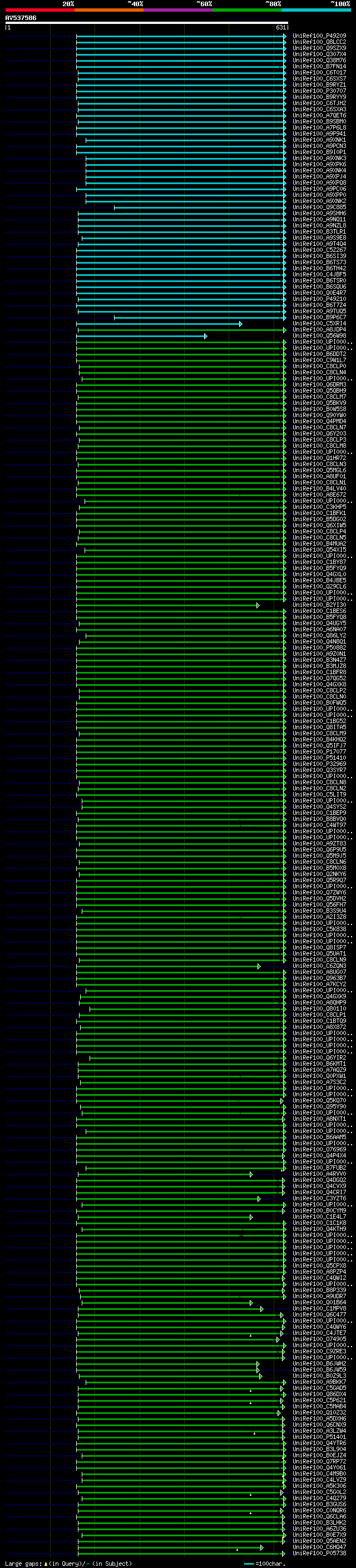Click hit label UniRef100_B6DDT2
The image size is (356, 1568).
tap(319, 354)
